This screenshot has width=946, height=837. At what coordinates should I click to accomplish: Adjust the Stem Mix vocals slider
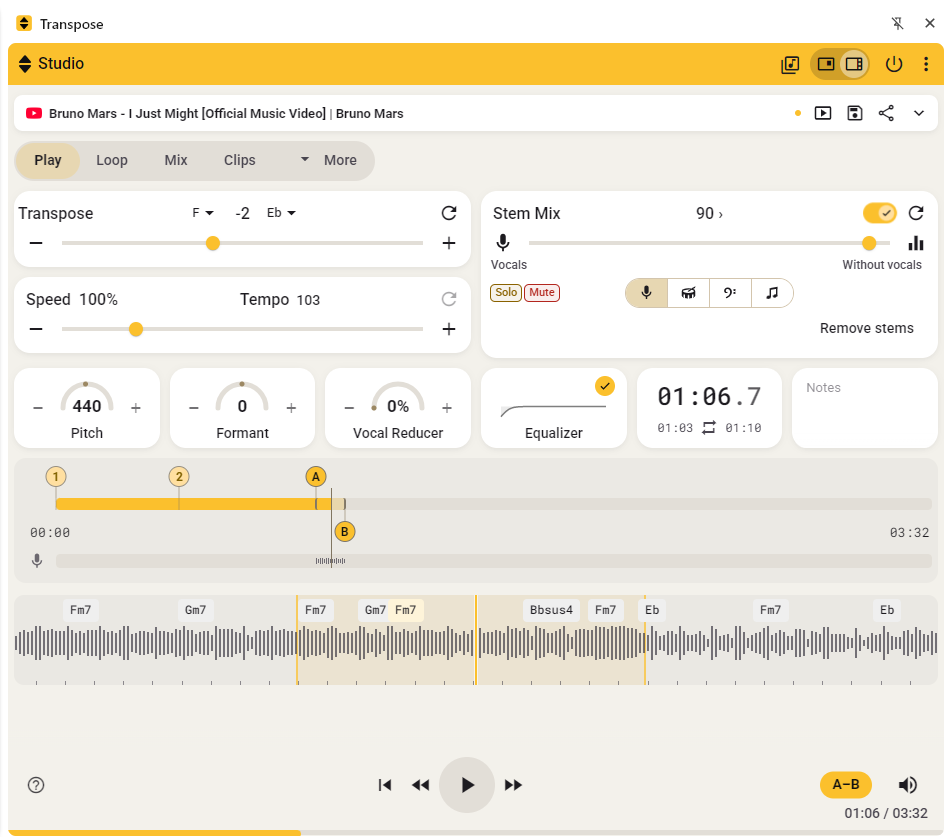click(x=869, y=243)
